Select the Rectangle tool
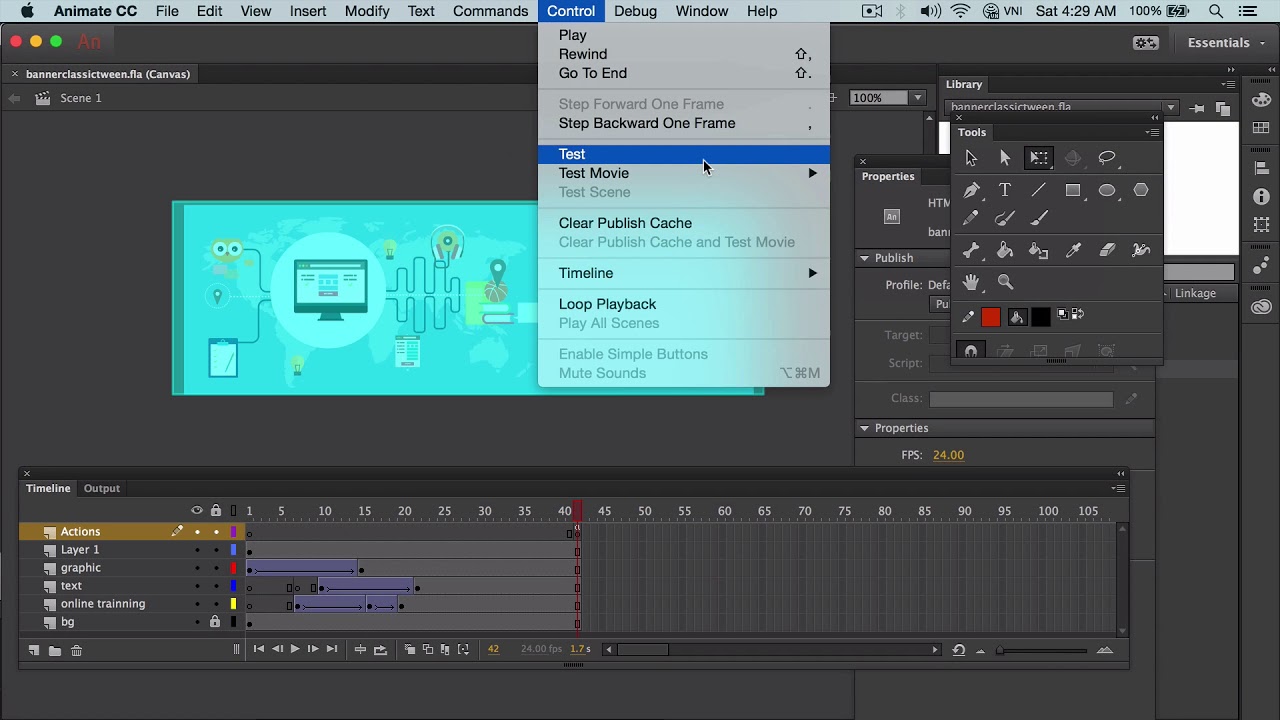Viewport: 1280px width, 720px height. (x=1073, y=190)
